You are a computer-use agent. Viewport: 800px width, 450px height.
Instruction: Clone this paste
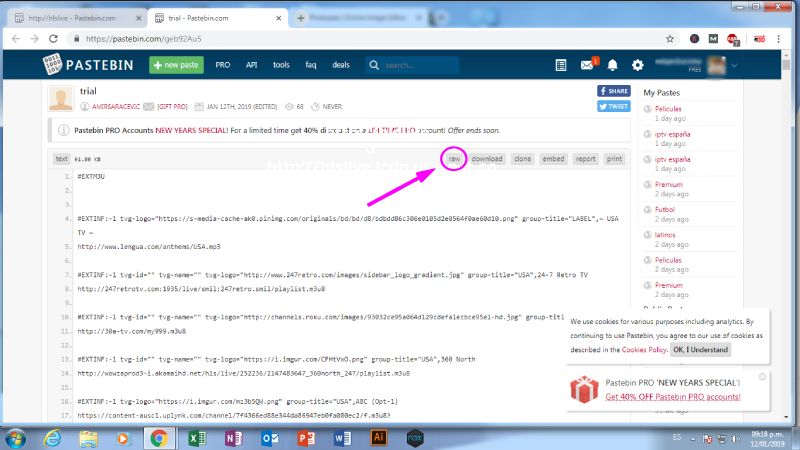[x=522, y=159]
